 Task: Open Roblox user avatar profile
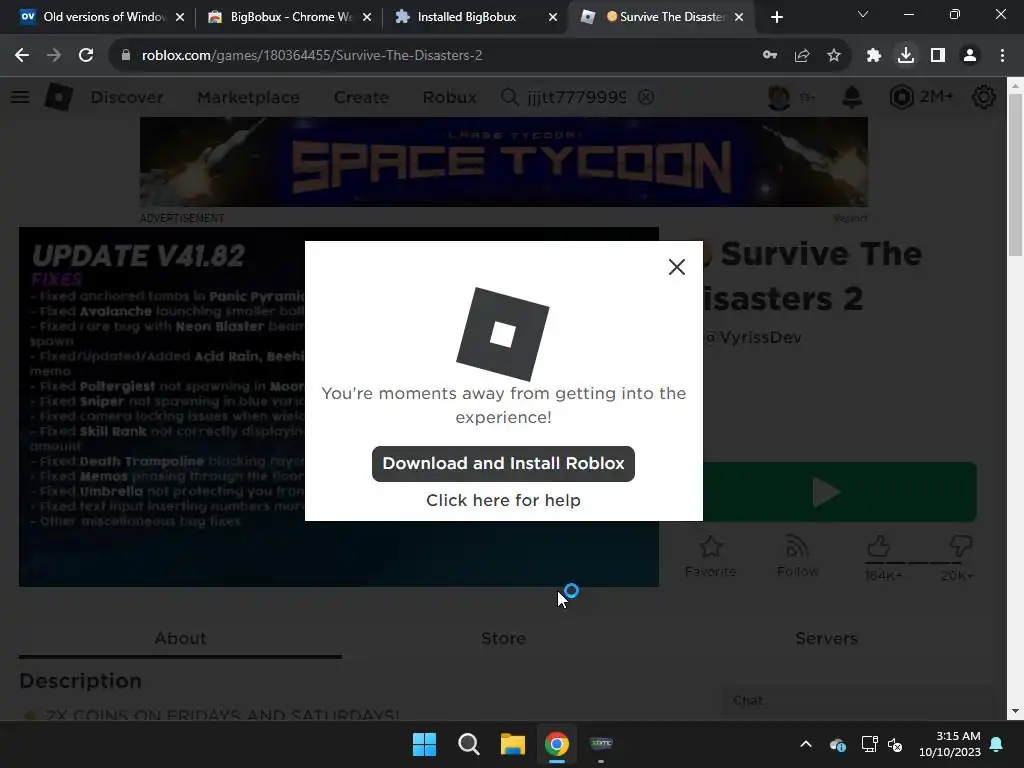click(x=779, y=97)
